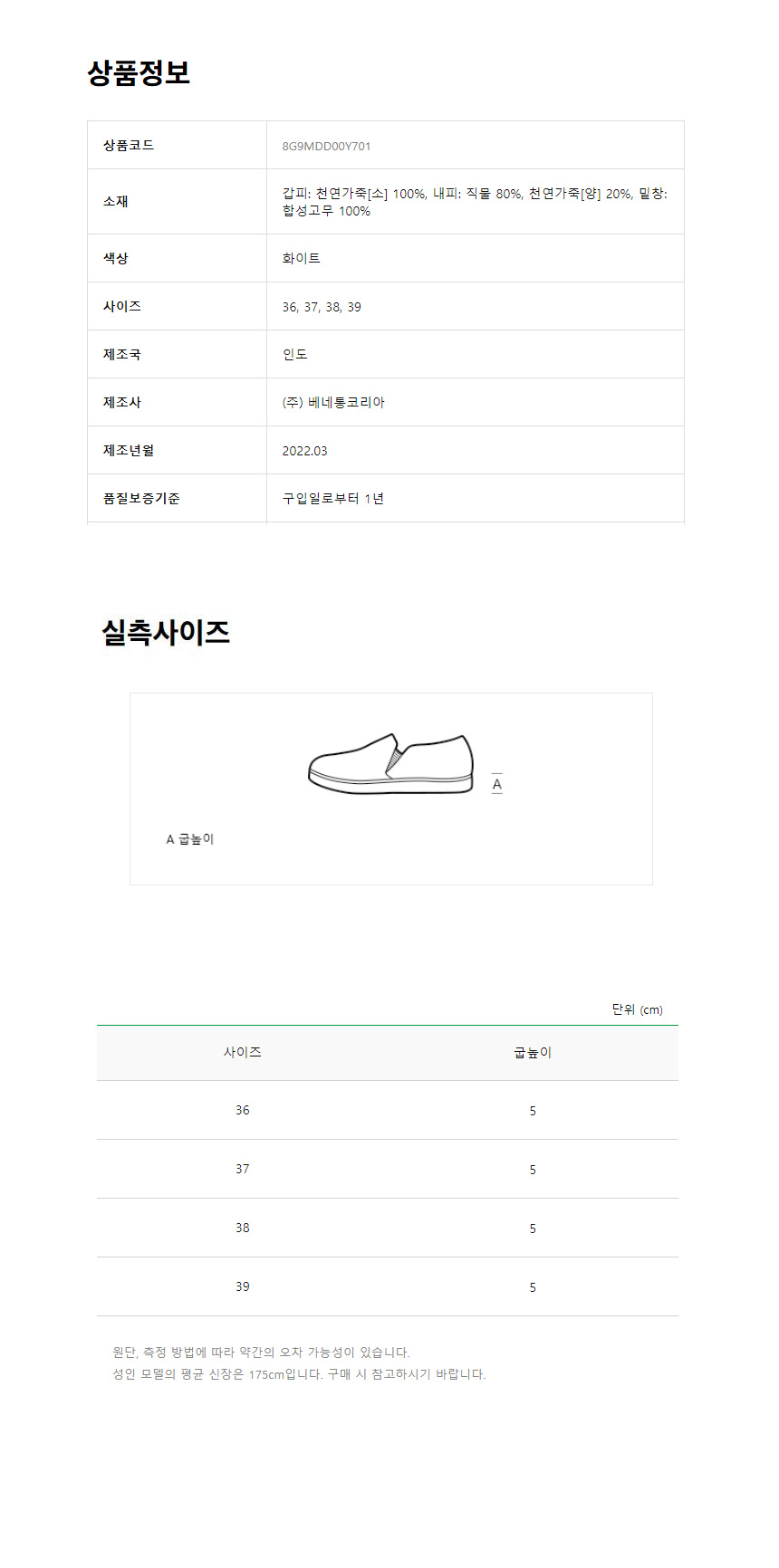Click the A heel height marker
779x1568 pixels.
[496, 784]
